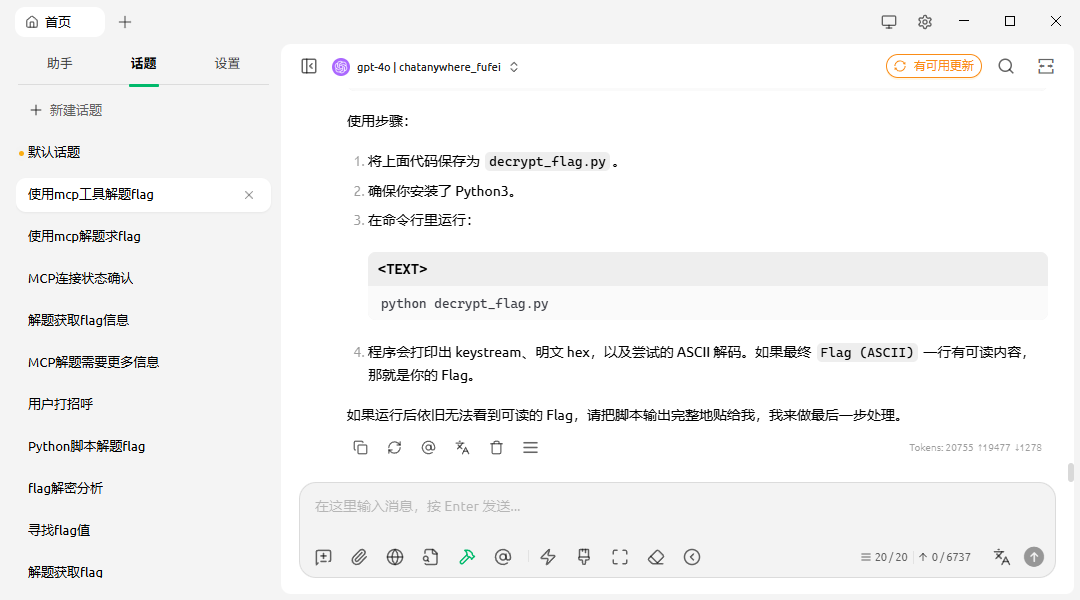Collapse the left sidebar panel
Viewport: 1080px width, 600px height.
pyautogui.click(x=309, y=66)
